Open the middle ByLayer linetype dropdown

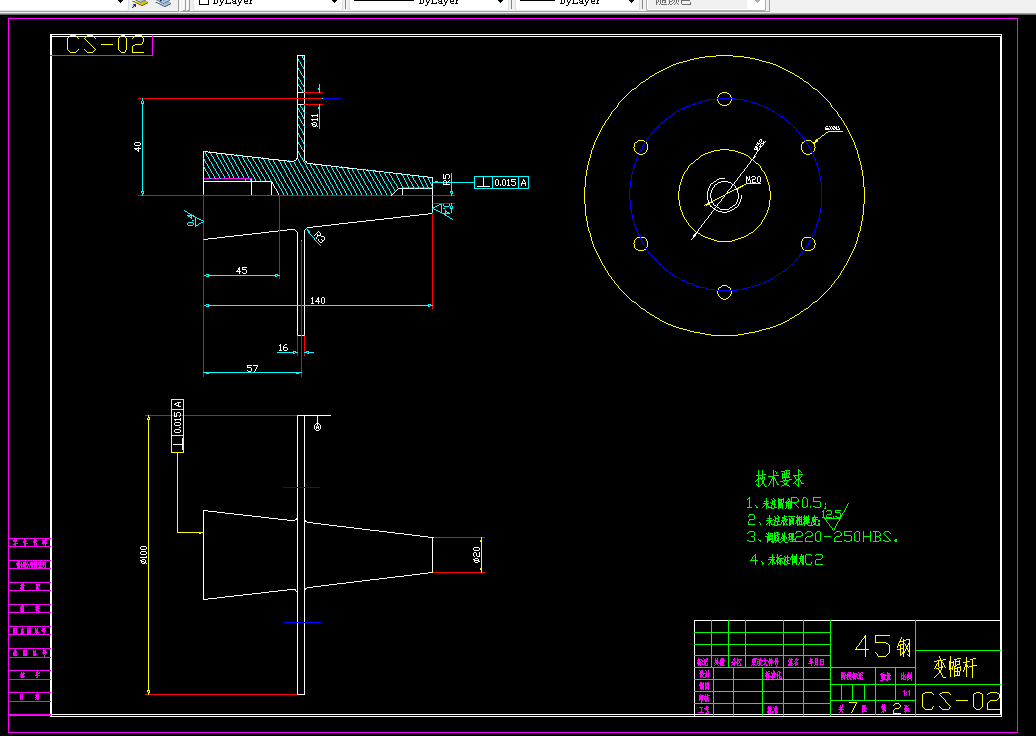(427, 3)
